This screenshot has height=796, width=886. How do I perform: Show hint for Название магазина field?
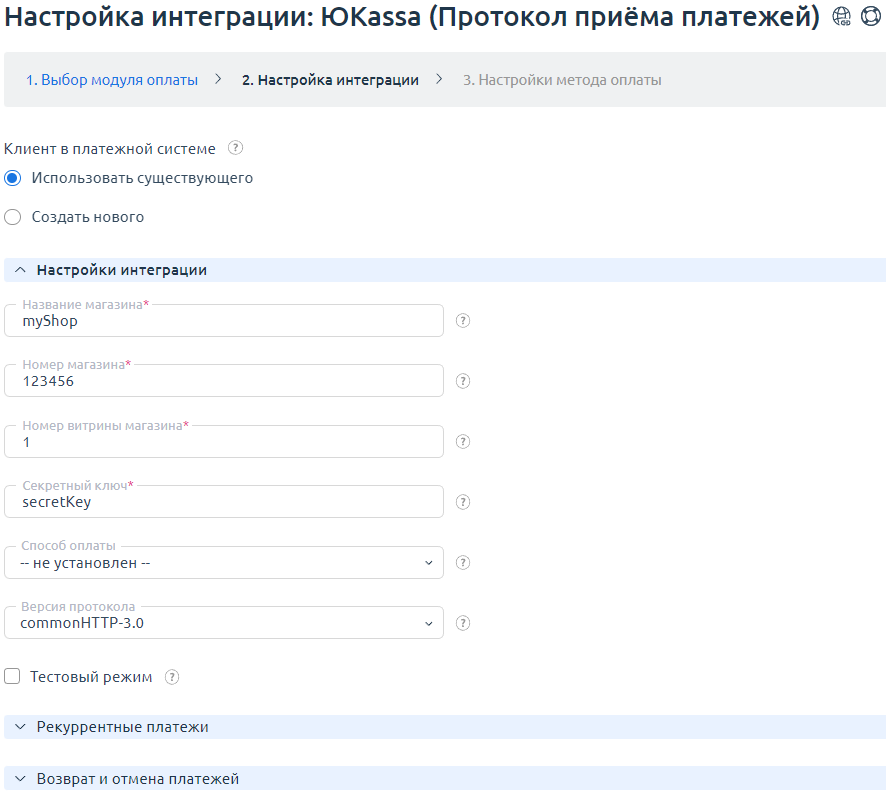463,321
